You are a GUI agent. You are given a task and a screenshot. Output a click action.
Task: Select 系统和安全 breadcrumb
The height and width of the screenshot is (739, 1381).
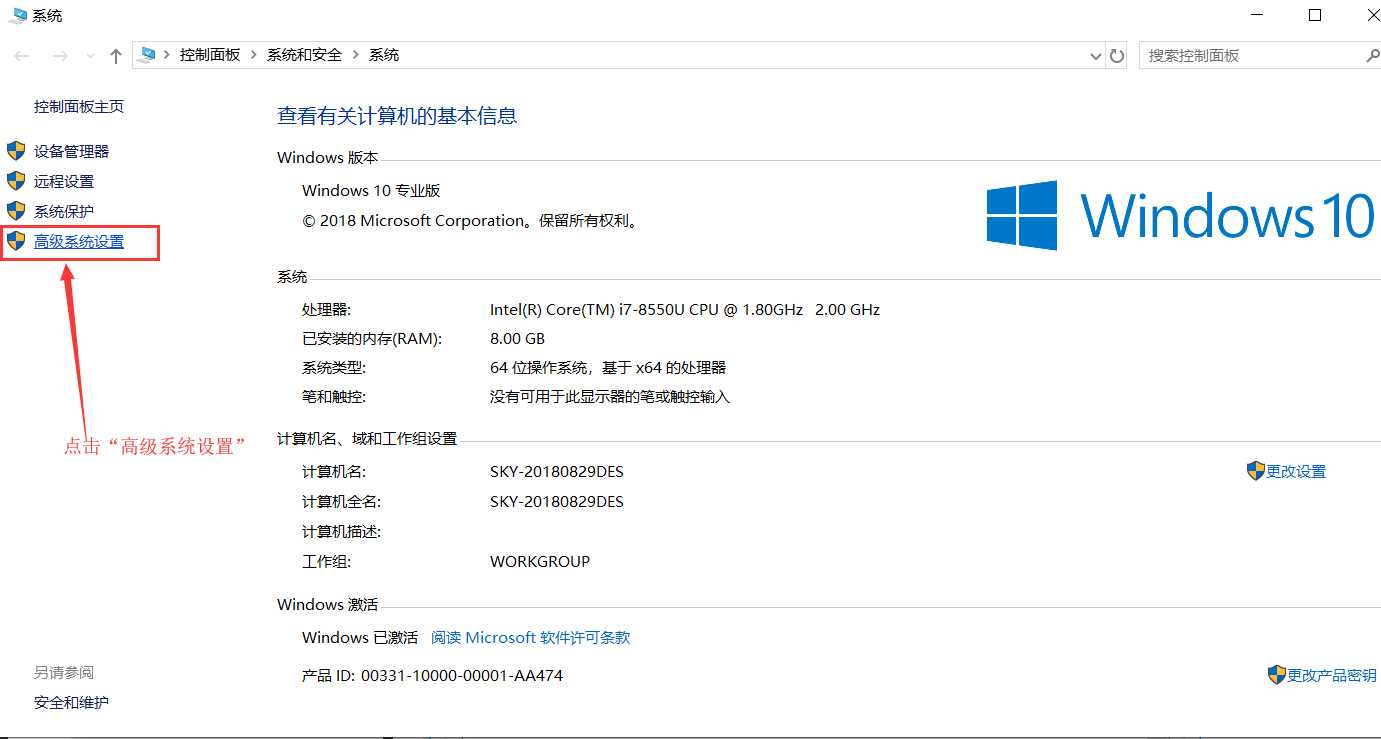click(304, 55)
